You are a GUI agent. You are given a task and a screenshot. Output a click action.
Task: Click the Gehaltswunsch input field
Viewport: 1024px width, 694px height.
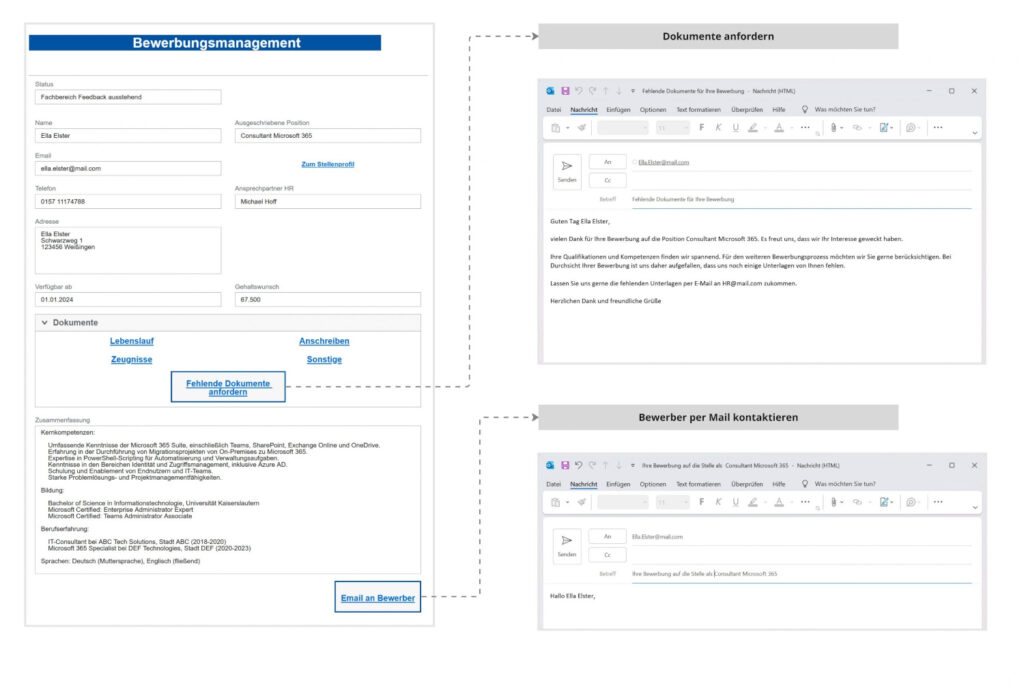pyautogui.click(x=327, y=299)
